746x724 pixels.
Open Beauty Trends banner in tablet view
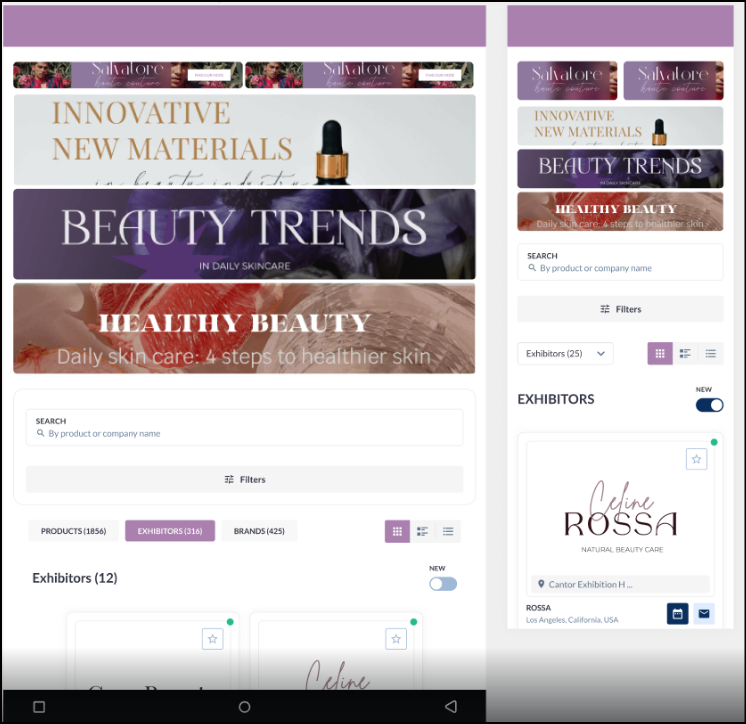(x=245, y=234)
